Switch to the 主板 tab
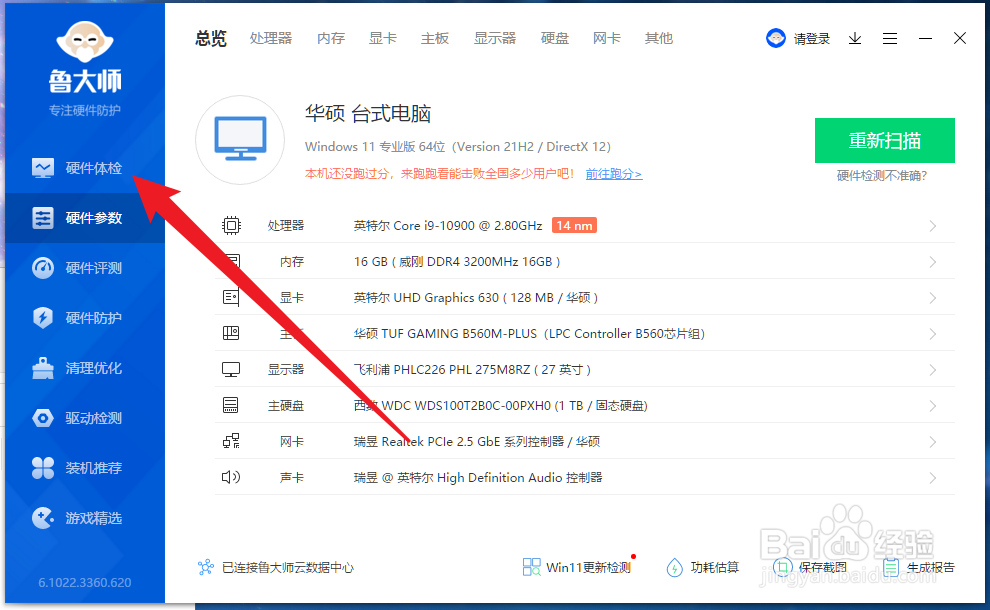This screenshot has width=990, height=610. (x=435, y=39)
